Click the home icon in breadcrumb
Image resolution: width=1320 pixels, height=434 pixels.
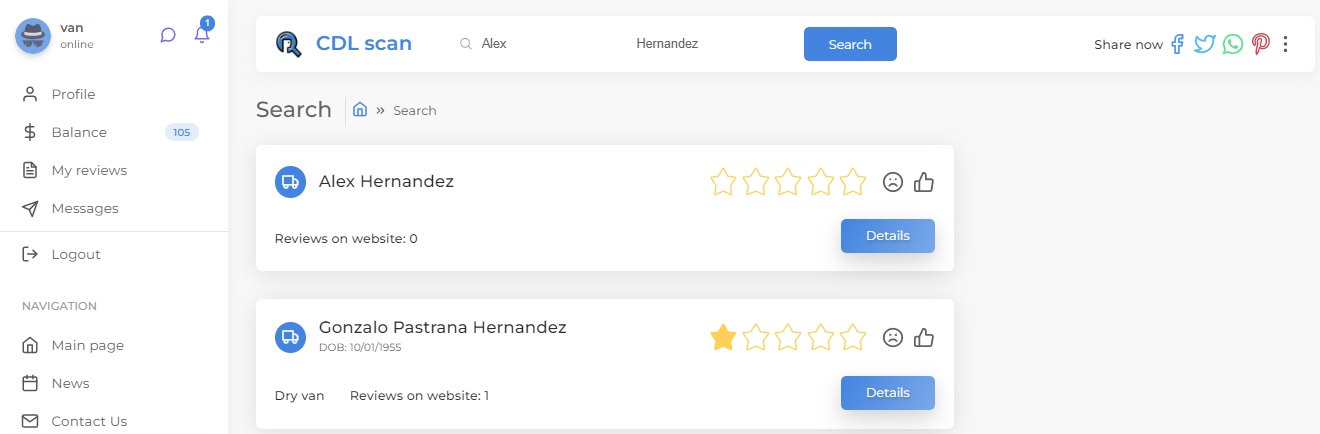pyautogui.click(x=360, y=110)
